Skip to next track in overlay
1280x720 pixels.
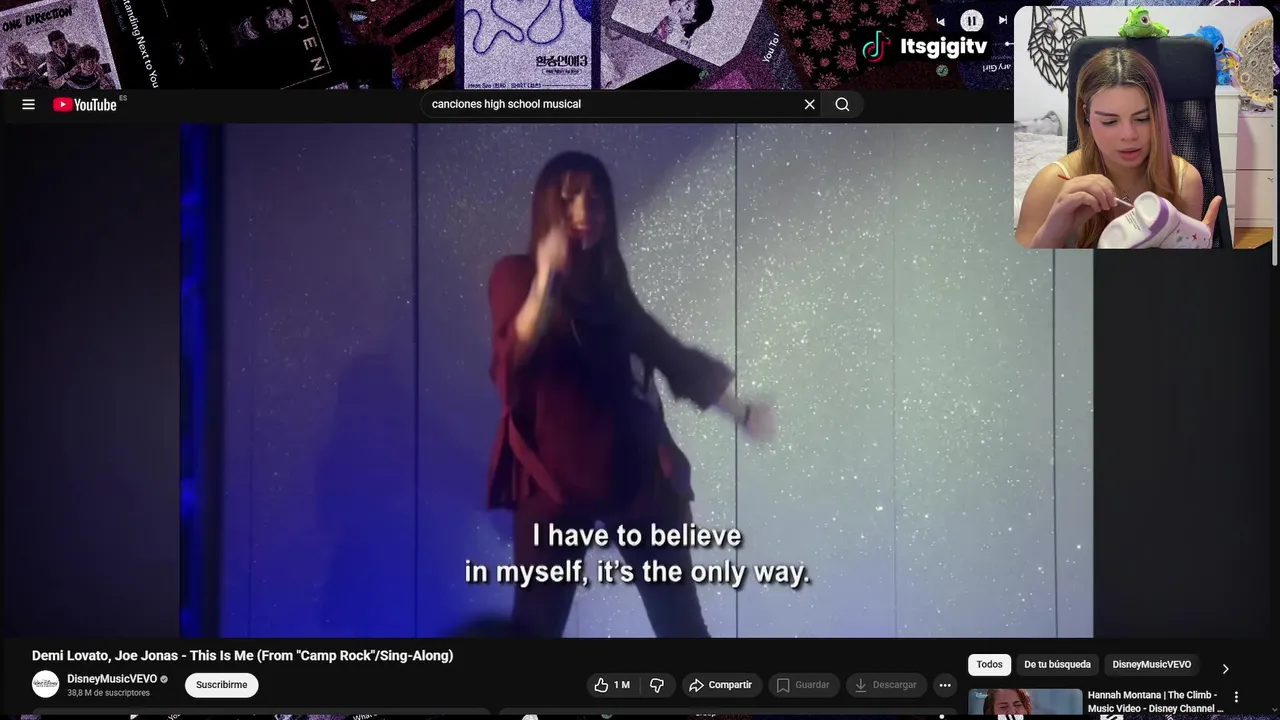(x=1003, y=20)
